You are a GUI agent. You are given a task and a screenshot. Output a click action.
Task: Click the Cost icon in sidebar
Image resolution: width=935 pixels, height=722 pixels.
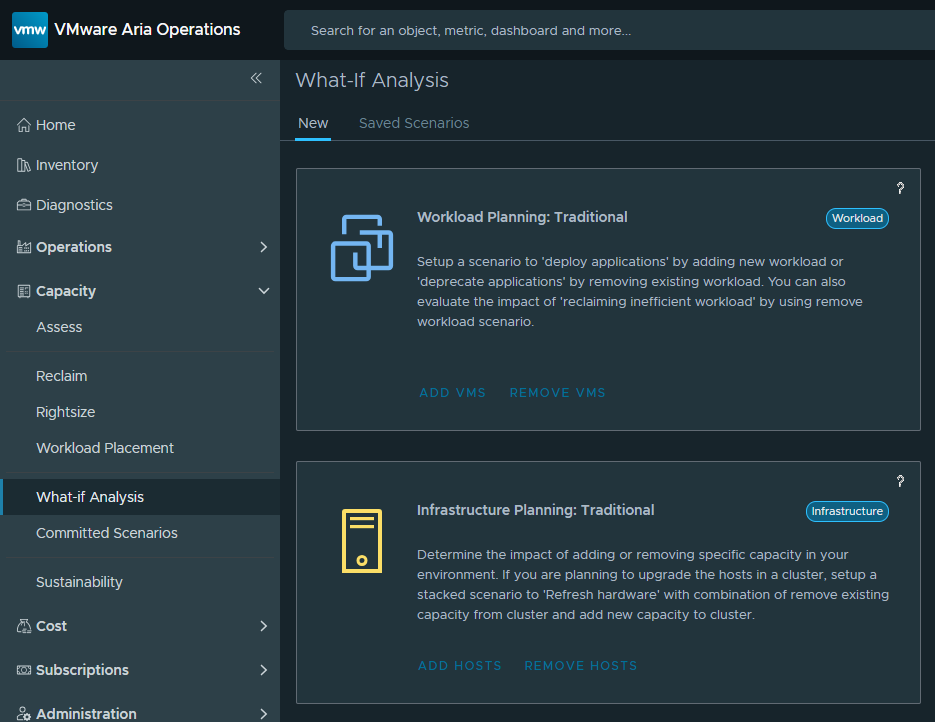click(x=24, y=626)
